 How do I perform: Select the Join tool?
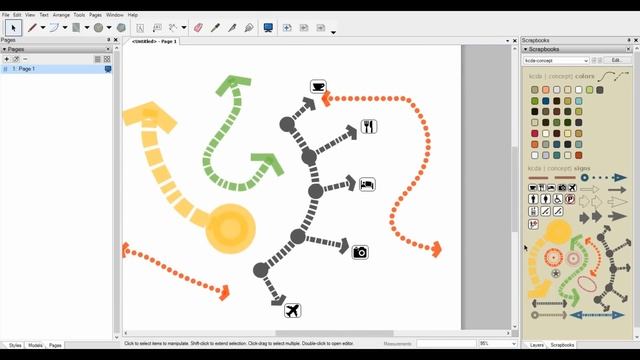249,28
